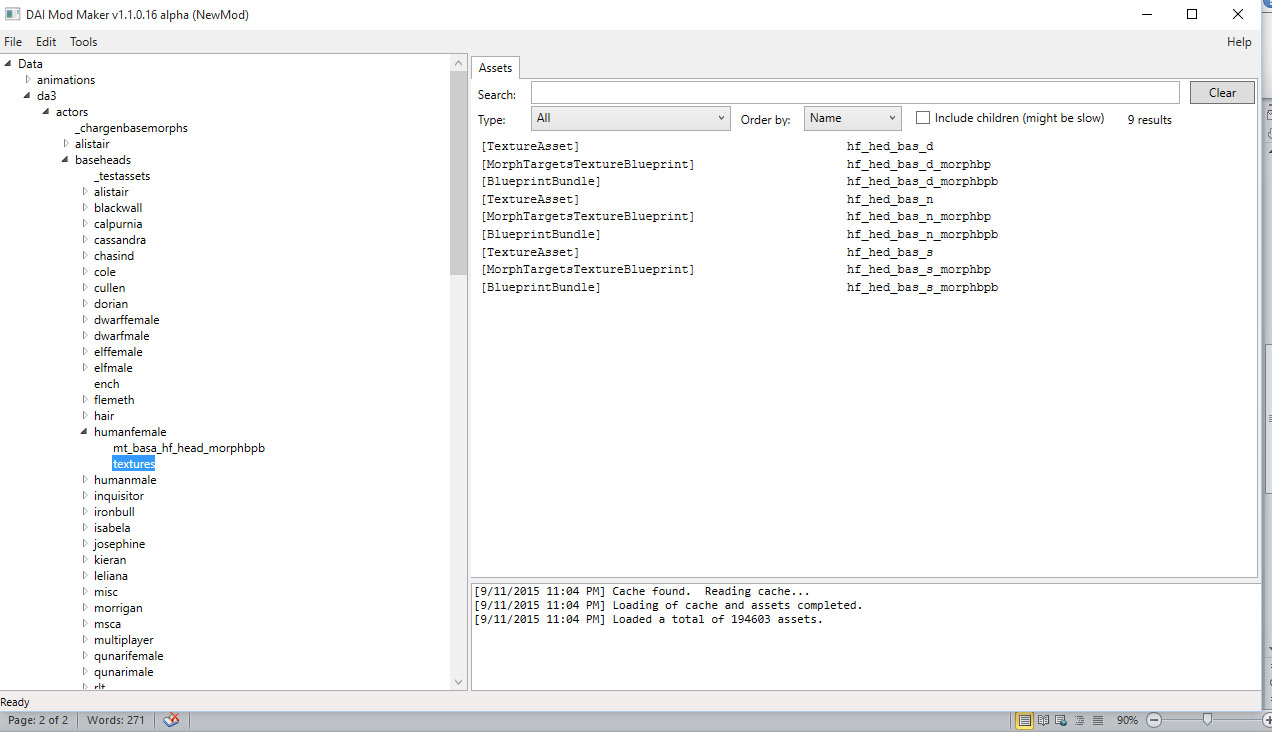Select the qunarifemale tree node
The width and height of the screenshot is (1272, 732).
[x=129, y=656]
